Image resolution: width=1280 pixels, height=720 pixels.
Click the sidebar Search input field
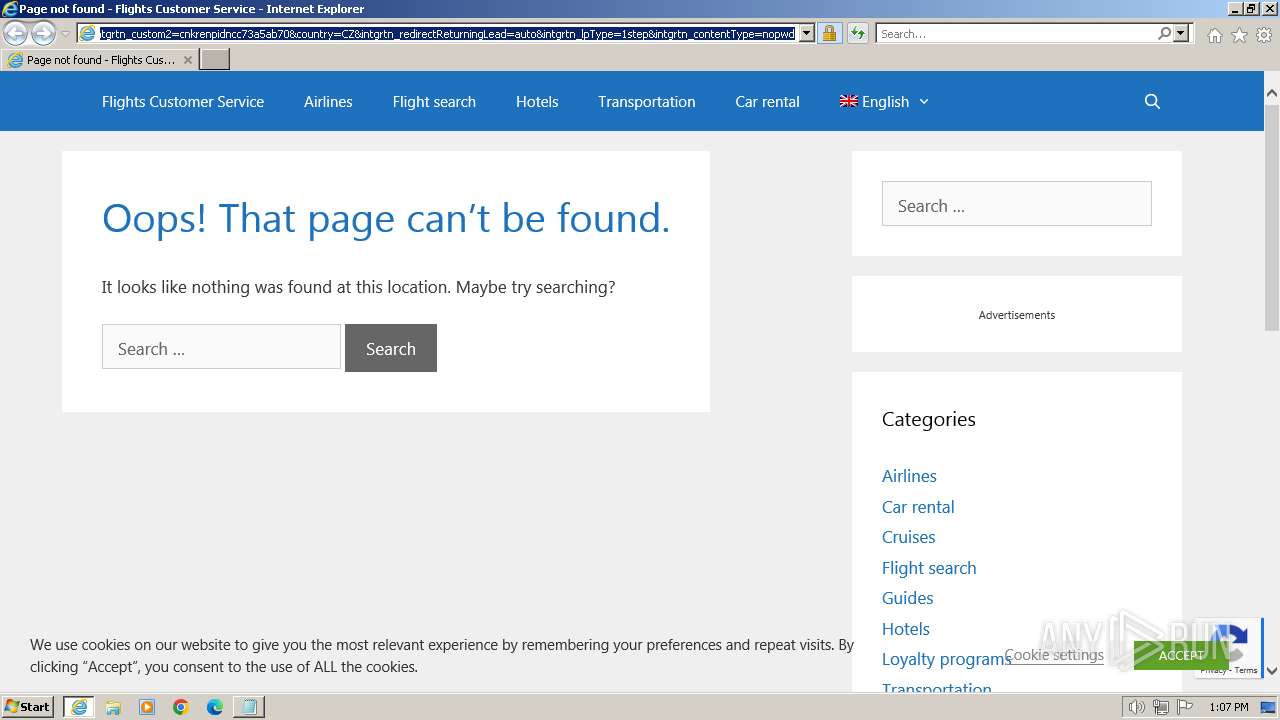click(1016, 204)
